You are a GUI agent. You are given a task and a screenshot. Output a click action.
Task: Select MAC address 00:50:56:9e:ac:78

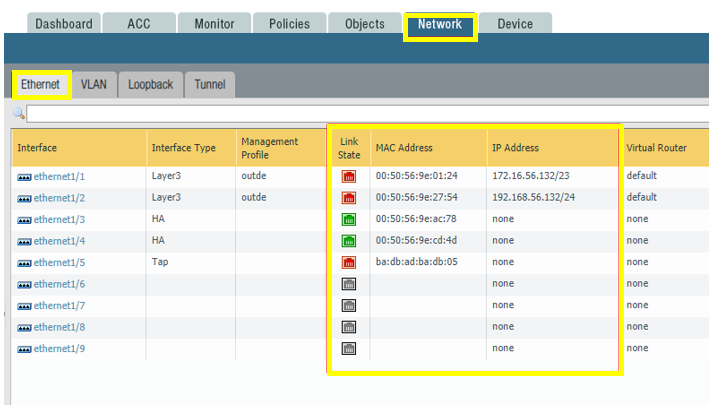(x=416, y=219)
